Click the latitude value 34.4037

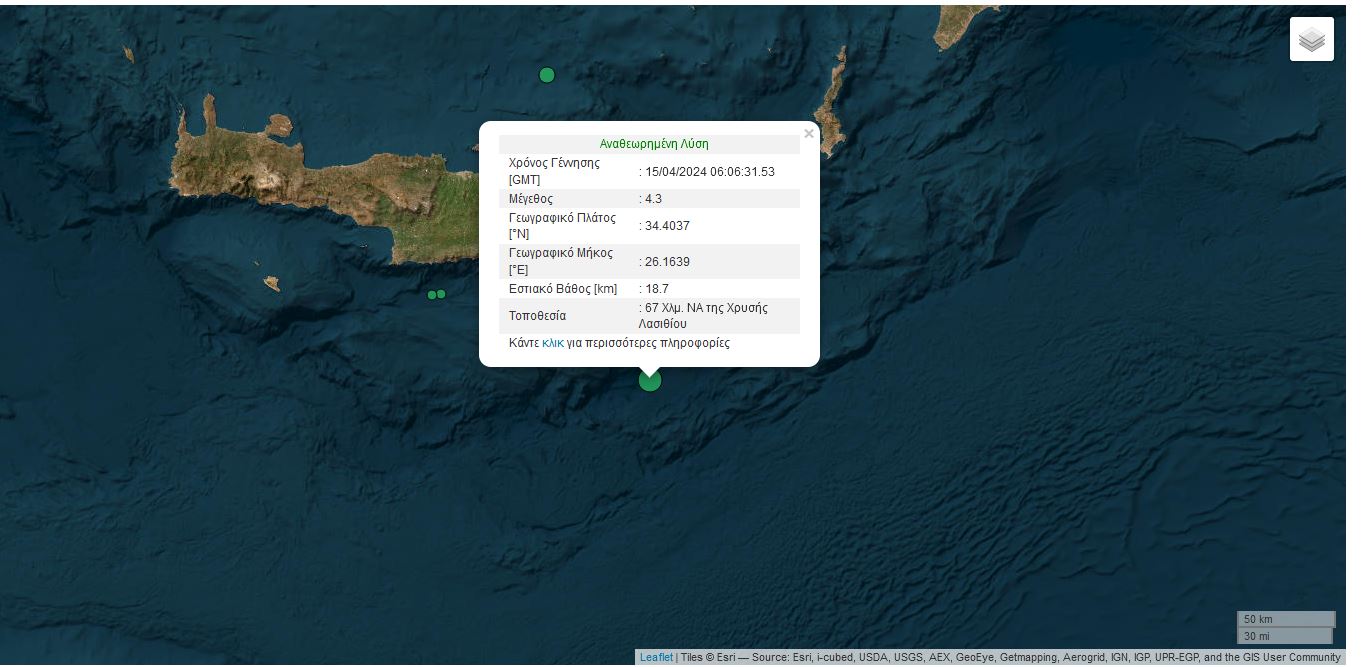click(x=667, y=226)
